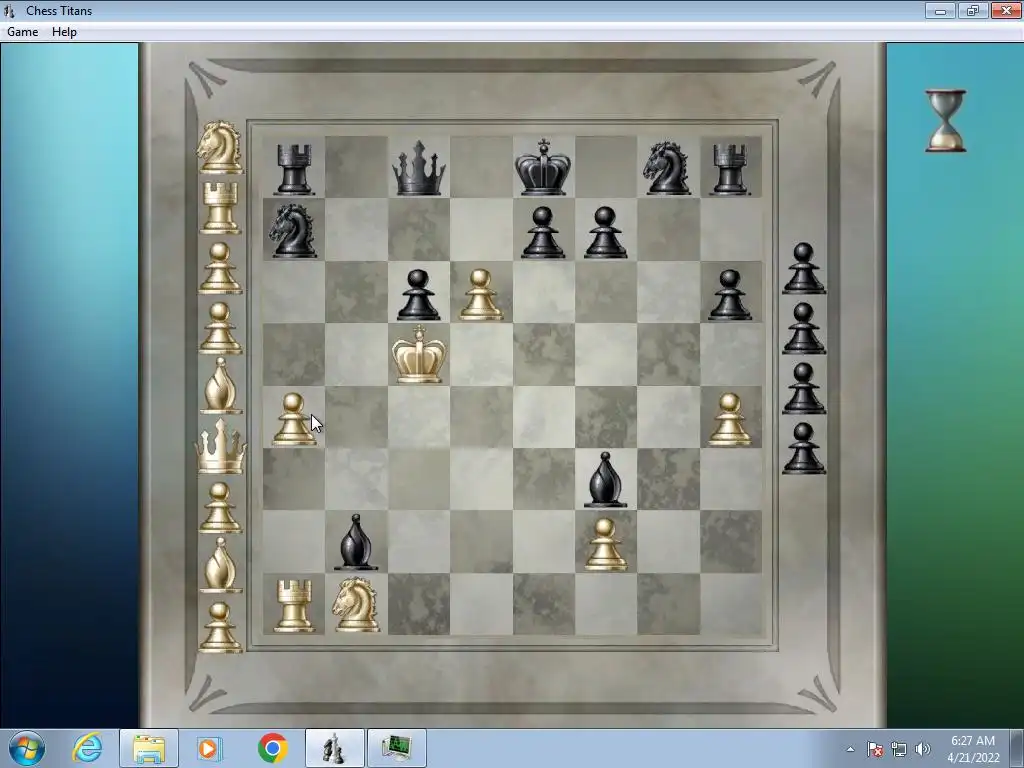Switch to the Chess Titans taskbar button
Screen dimensions: 1024x768
335,748
